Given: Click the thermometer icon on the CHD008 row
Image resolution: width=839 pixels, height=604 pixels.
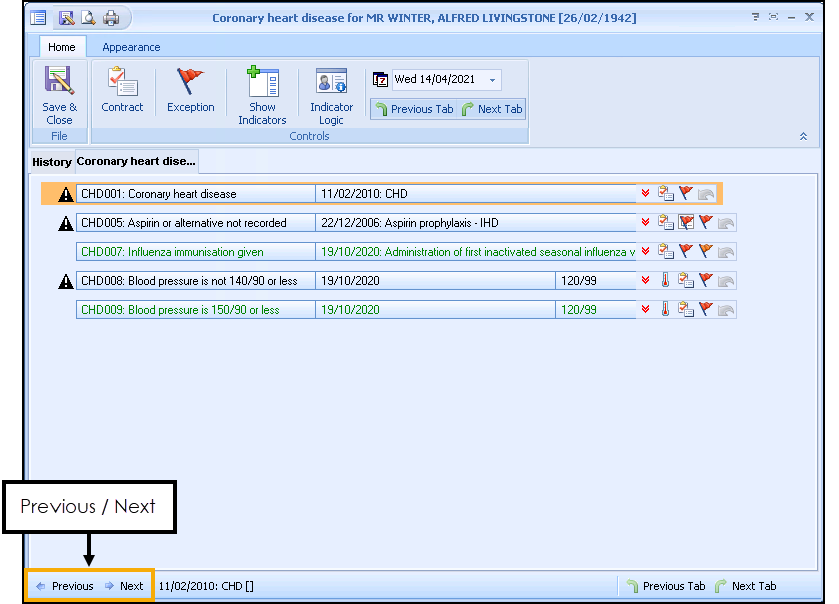Looking at the screenshot, I should pyautogui.click(x=665, y=281).
